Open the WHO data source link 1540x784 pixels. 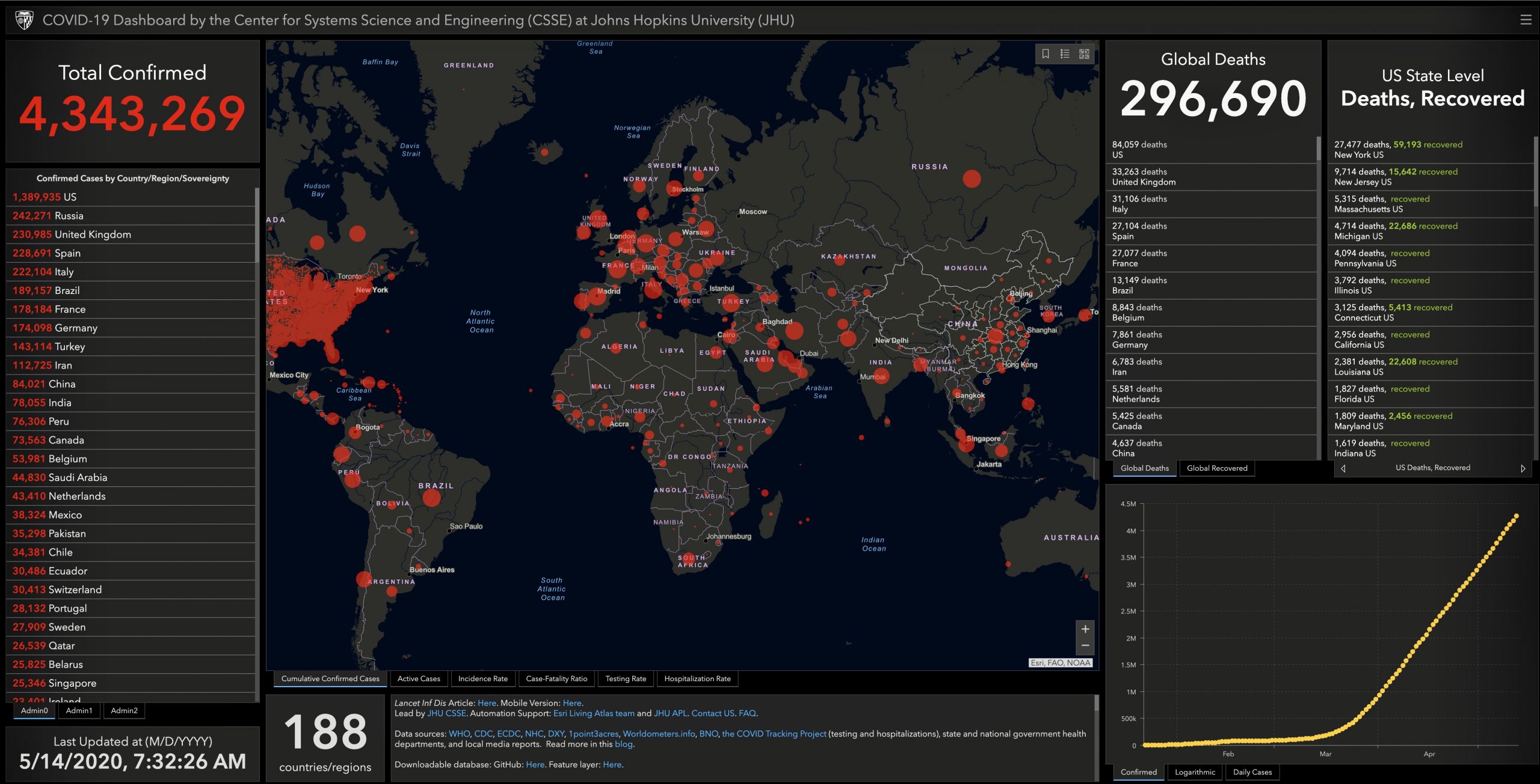pyautogui.click(x=459, y=733)
